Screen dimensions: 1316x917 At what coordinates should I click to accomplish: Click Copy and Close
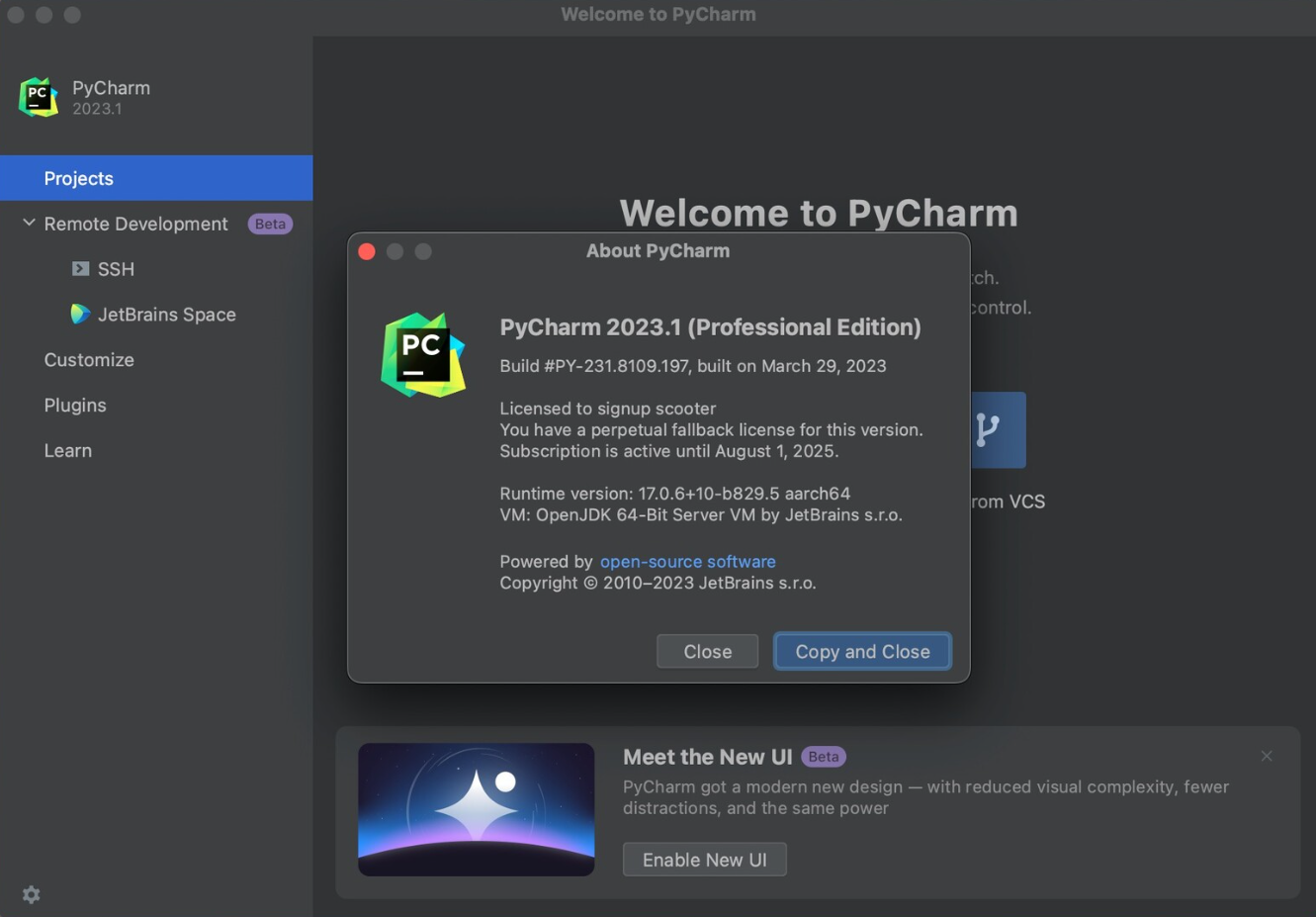[x=861, y=651]
